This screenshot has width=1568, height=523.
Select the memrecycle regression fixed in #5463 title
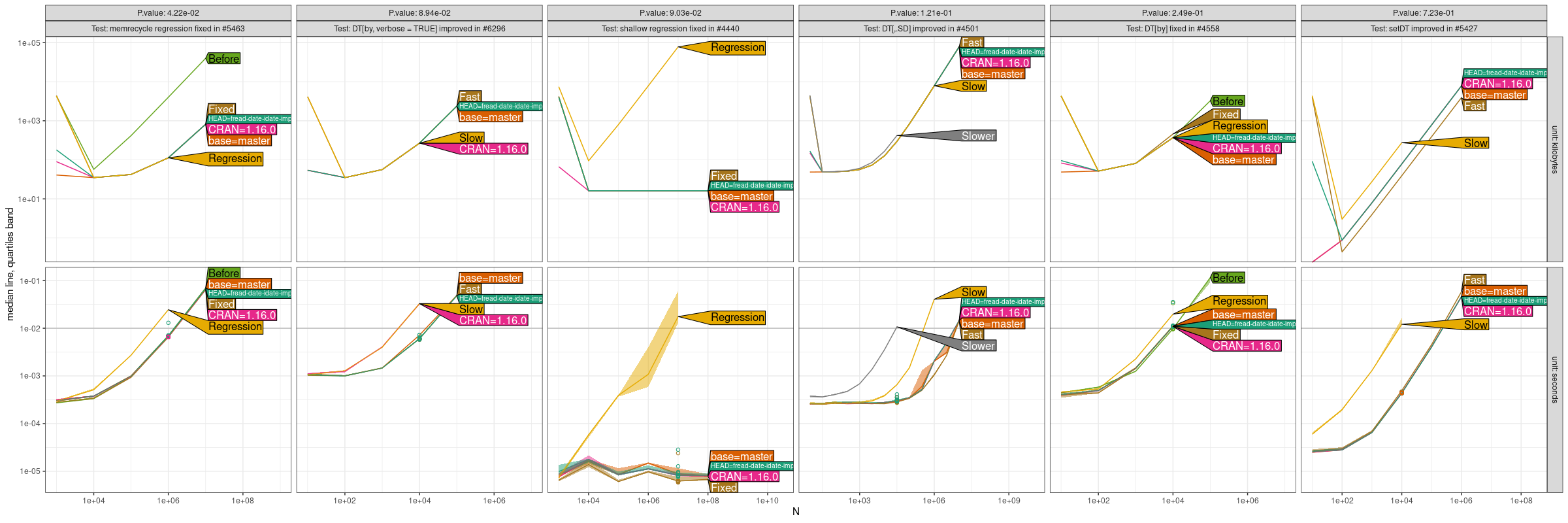coord(168,29)
